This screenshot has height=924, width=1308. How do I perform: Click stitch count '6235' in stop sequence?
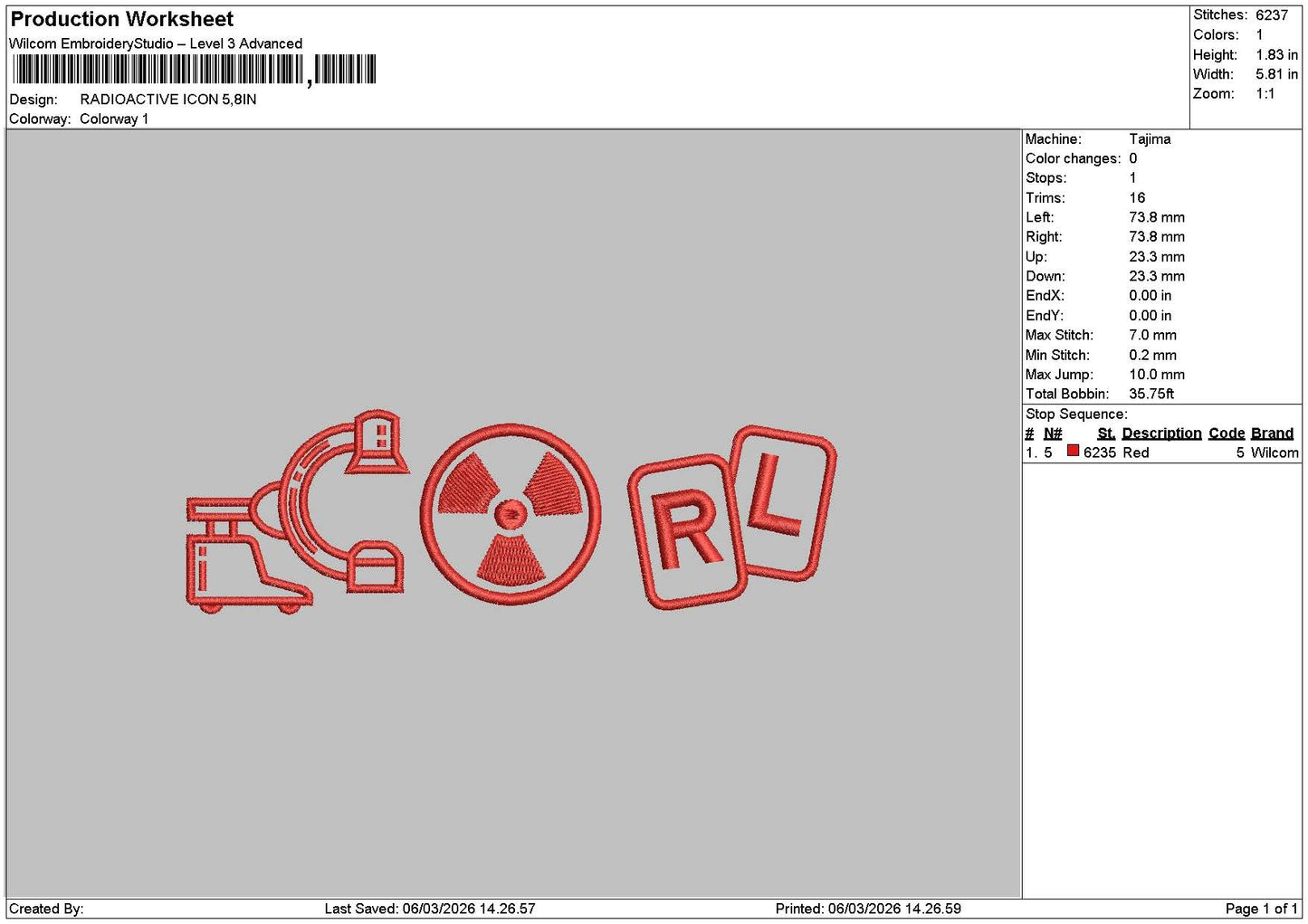(x=1100, y=452)
